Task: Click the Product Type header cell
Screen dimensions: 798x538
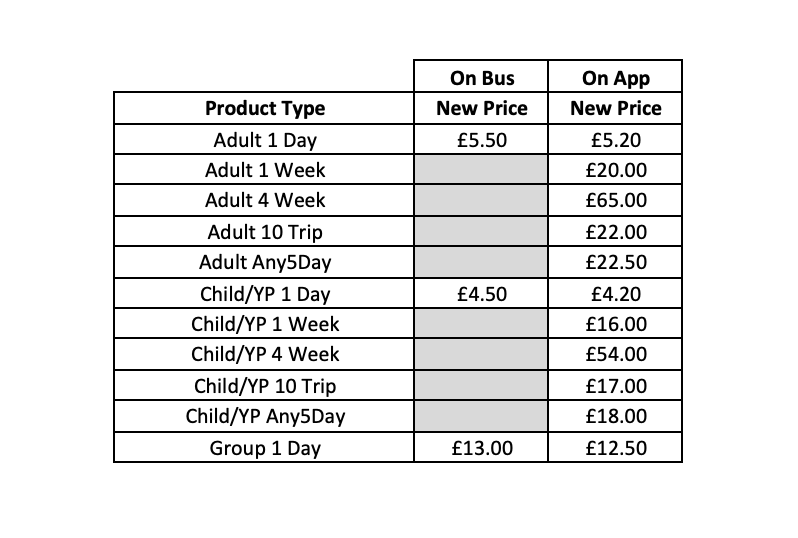Action: point(265,108)
